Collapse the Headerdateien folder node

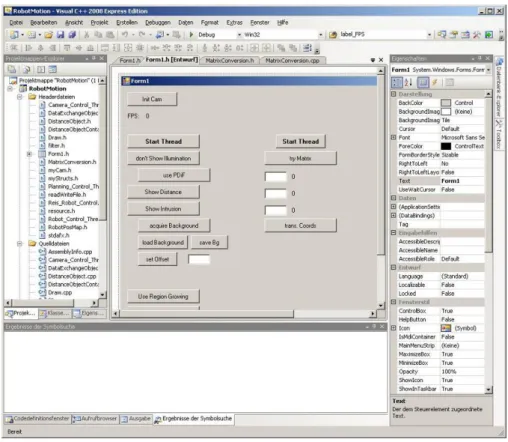click(x=20, y=97)
